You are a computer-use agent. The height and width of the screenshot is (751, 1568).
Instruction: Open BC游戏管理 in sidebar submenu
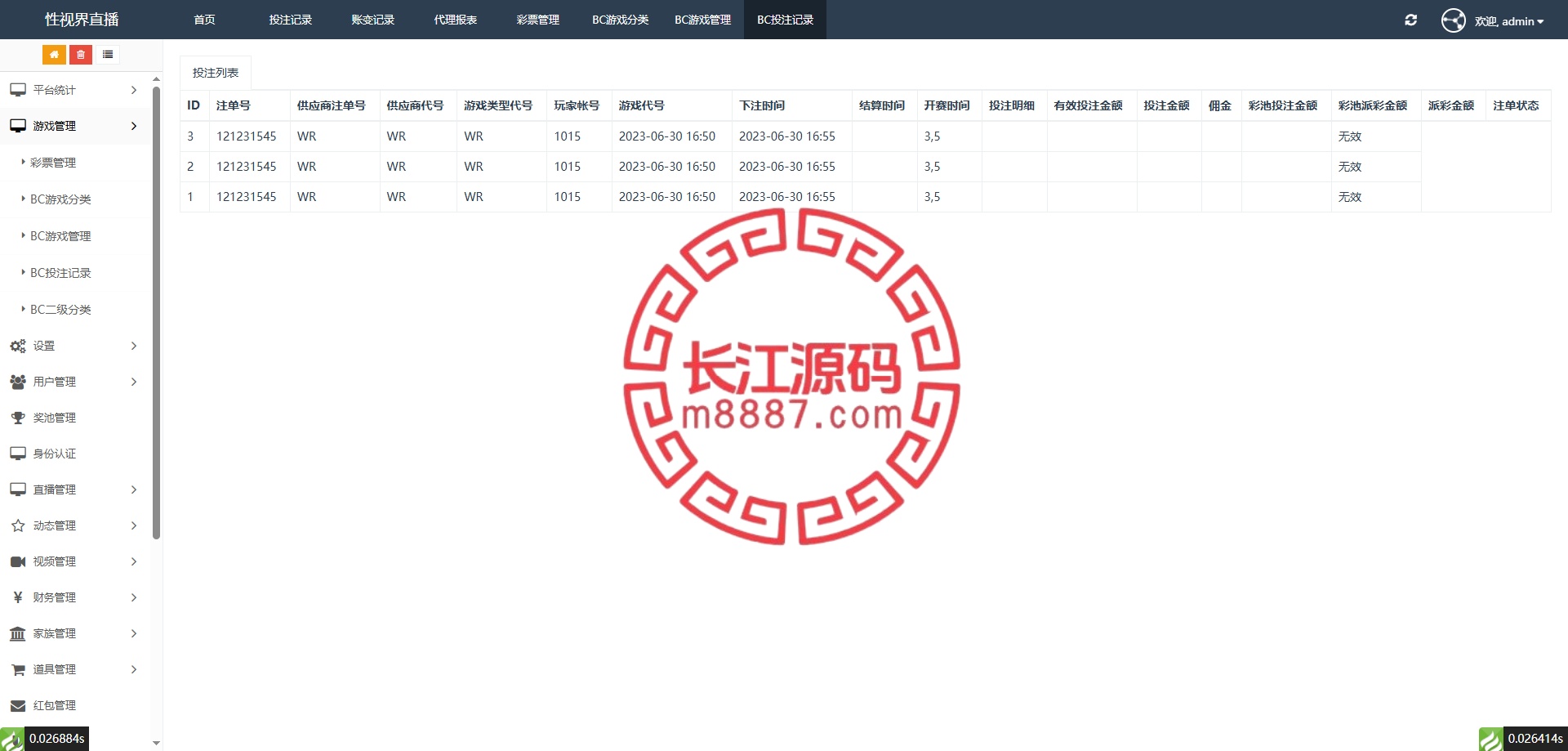(x=60, y=236)
